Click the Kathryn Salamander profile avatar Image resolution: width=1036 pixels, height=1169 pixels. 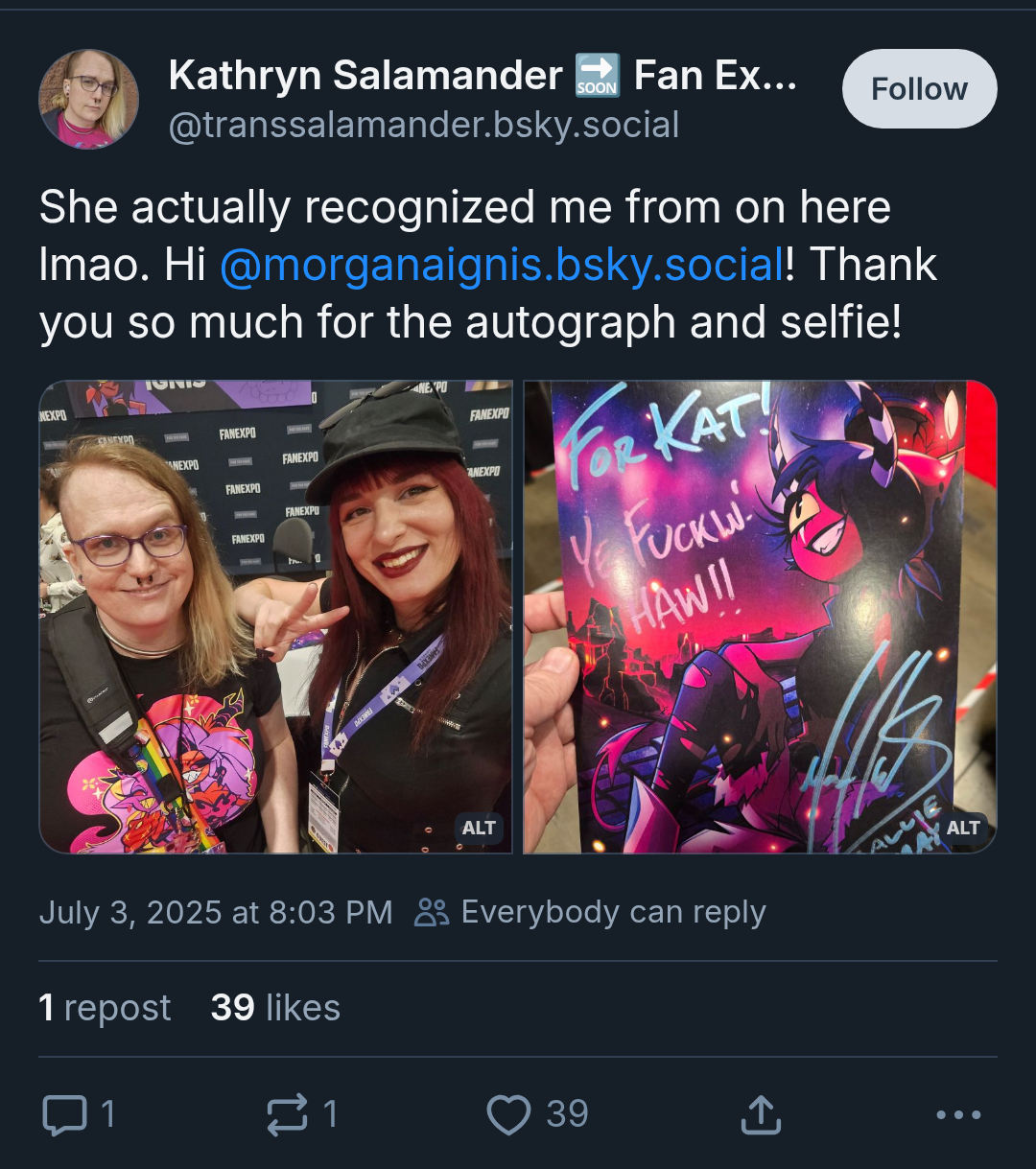pyautogui.click(x=88, y=100)
